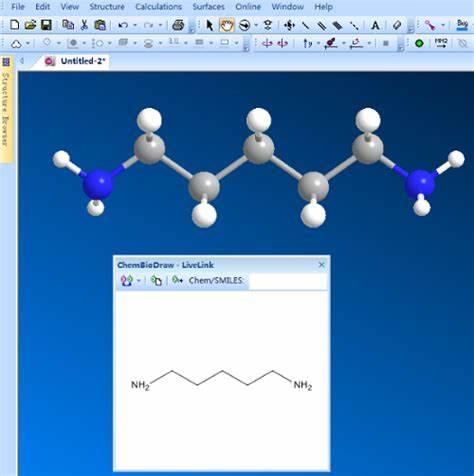The height and width of the screenshot is (476, 474).
Task: Switch to the Untitled-2 document tab
Action: [x=76, y=61]
